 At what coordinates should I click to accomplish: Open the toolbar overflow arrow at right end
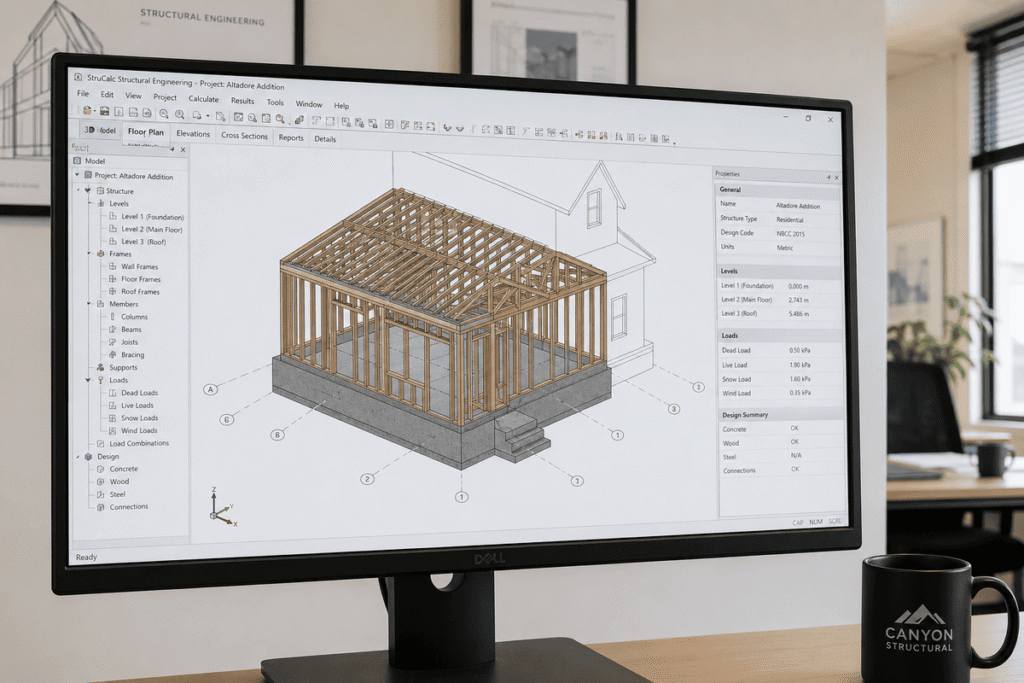point(675,142)
